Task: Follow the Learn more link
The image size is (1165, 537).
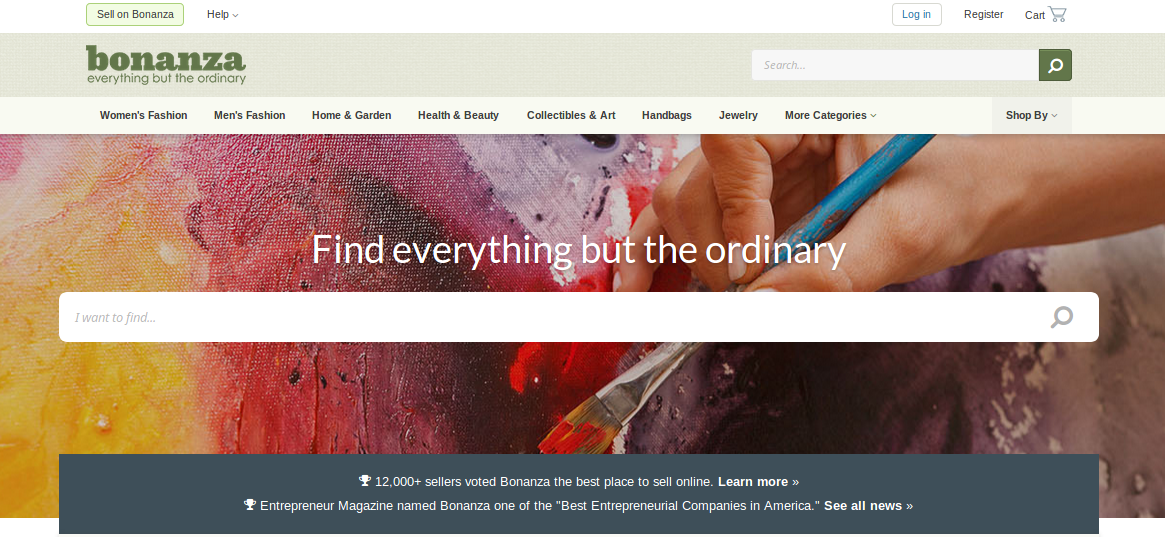Action: pyautogui.click(x=753, y=481)
